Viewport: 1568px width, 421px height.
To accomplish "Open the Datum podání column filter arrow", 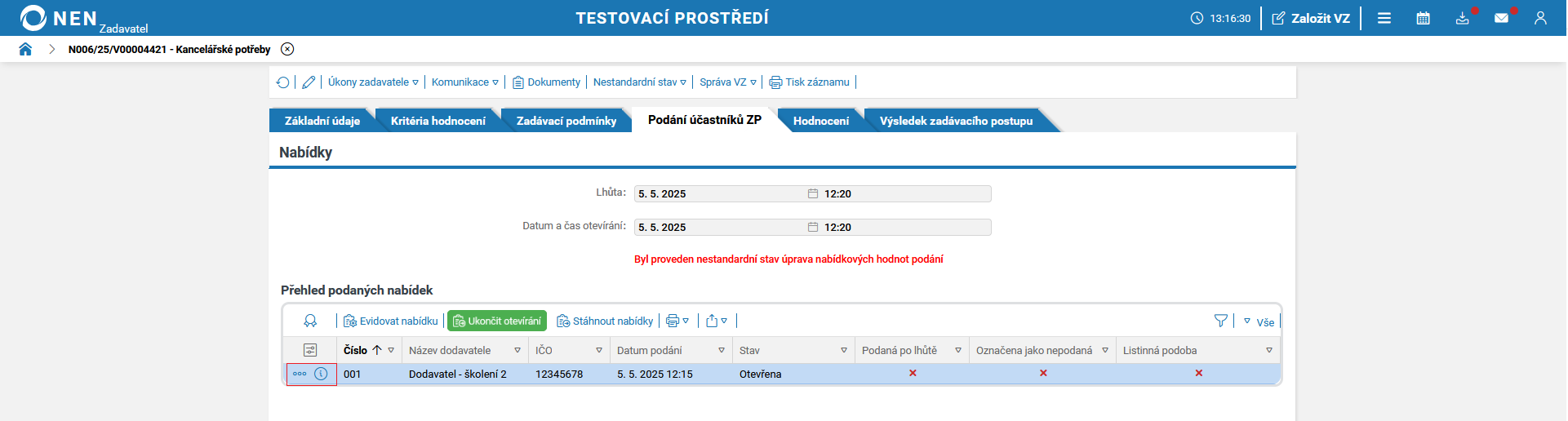I will coord(722,351).
